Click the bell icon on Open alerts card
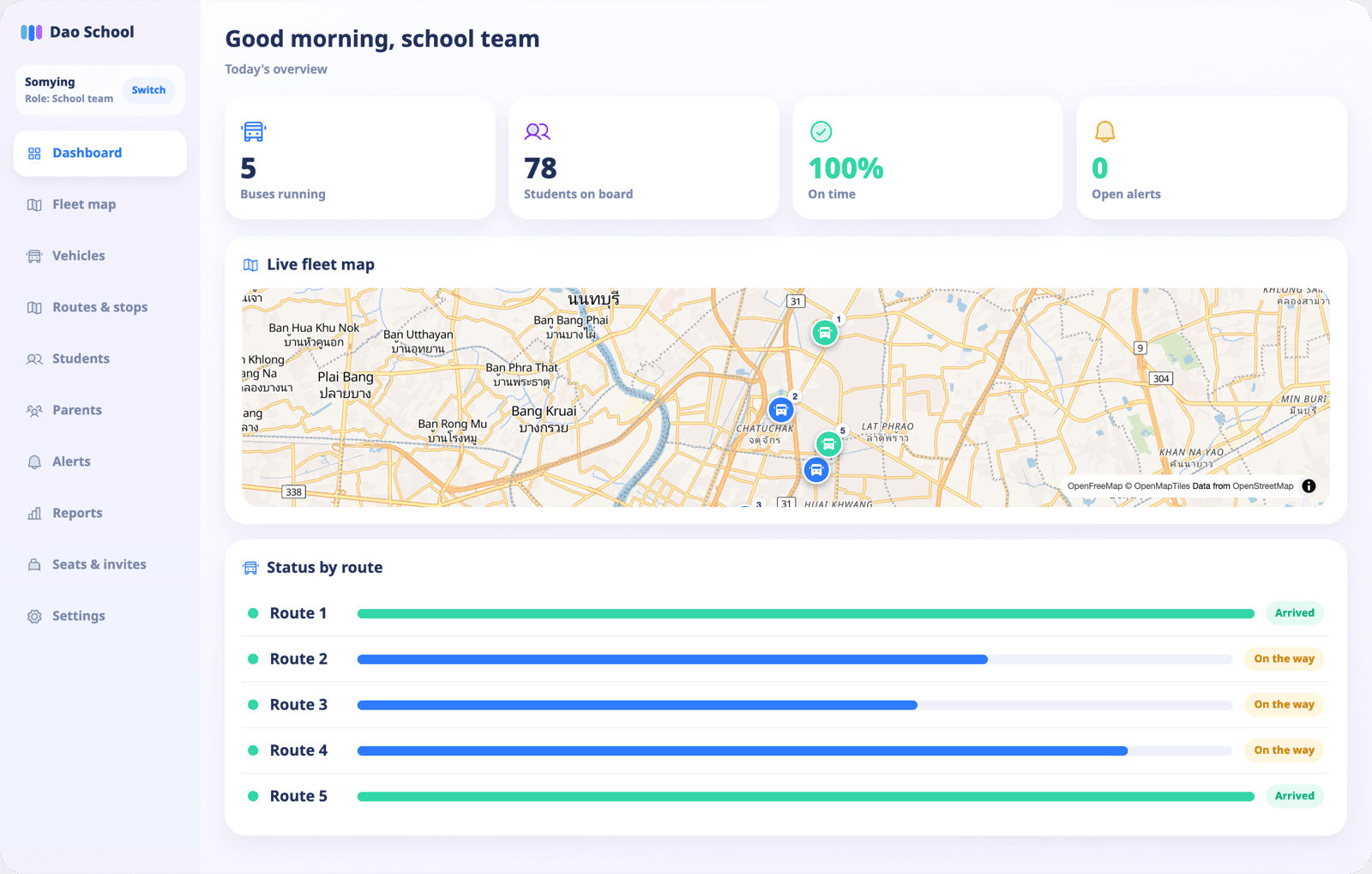The width and height of the screenshot is (1372, 874). (x=1104, y=131)
